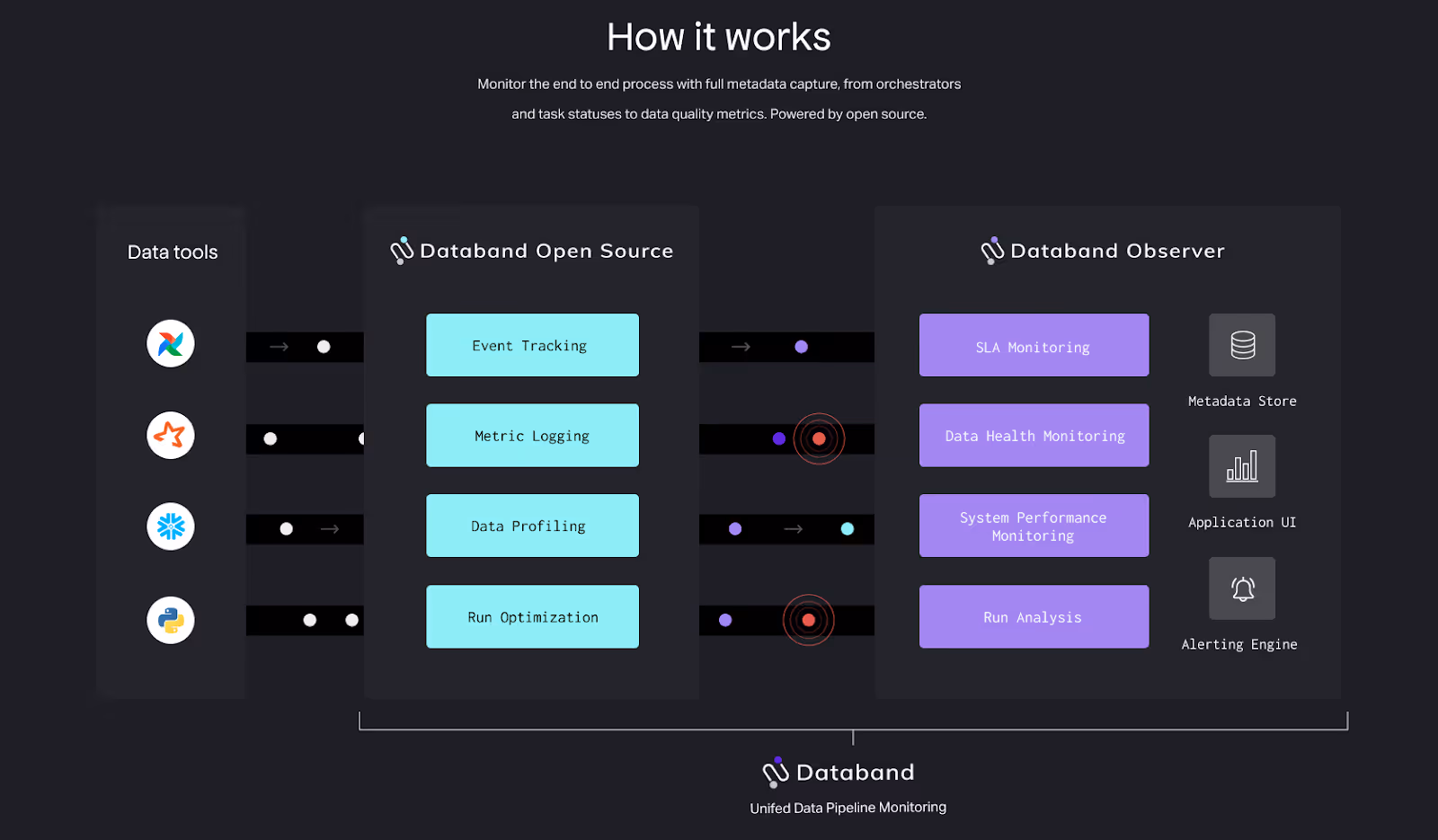1438x840 pixels.
Task: Click the Apache Spark star icon
Action: (171, 435)
